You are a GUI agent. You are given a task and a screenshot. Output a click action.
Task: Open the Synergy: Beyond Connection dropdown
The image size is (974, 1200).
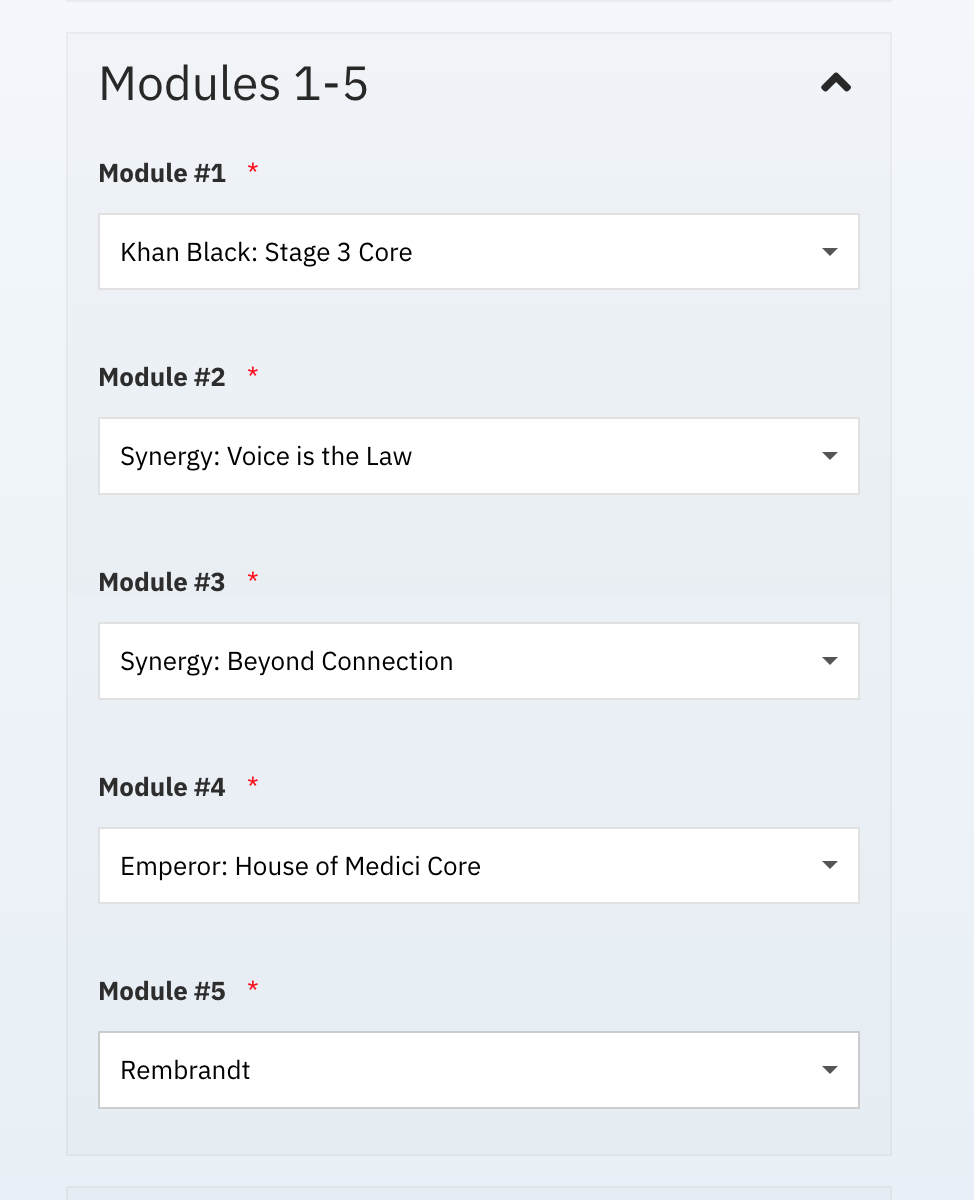(479, 661)
